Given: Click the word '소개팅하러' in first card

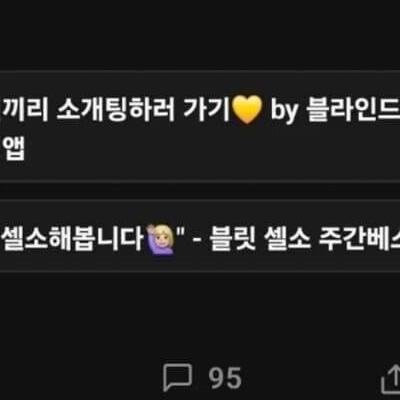Looking at the screenshot, I should click(x=116, y=110).
